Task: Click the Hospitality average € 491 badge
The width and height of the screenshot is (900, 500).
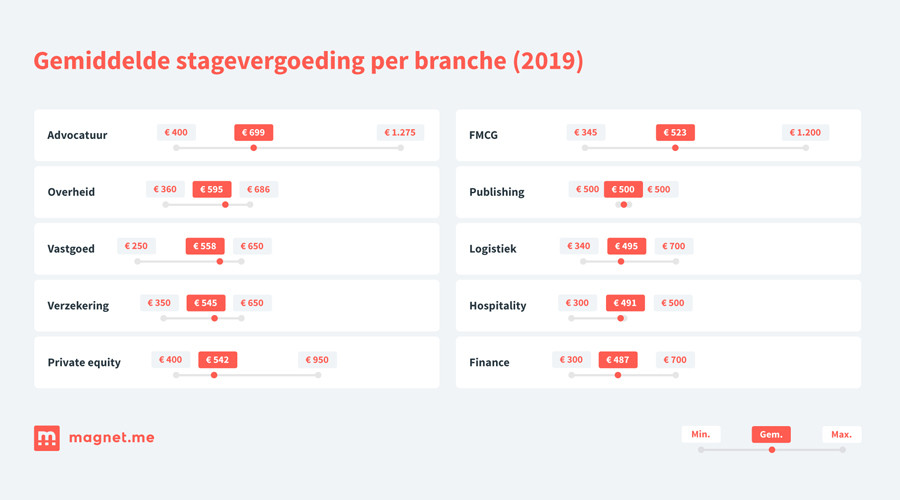Action: click(x=625, y=303)
